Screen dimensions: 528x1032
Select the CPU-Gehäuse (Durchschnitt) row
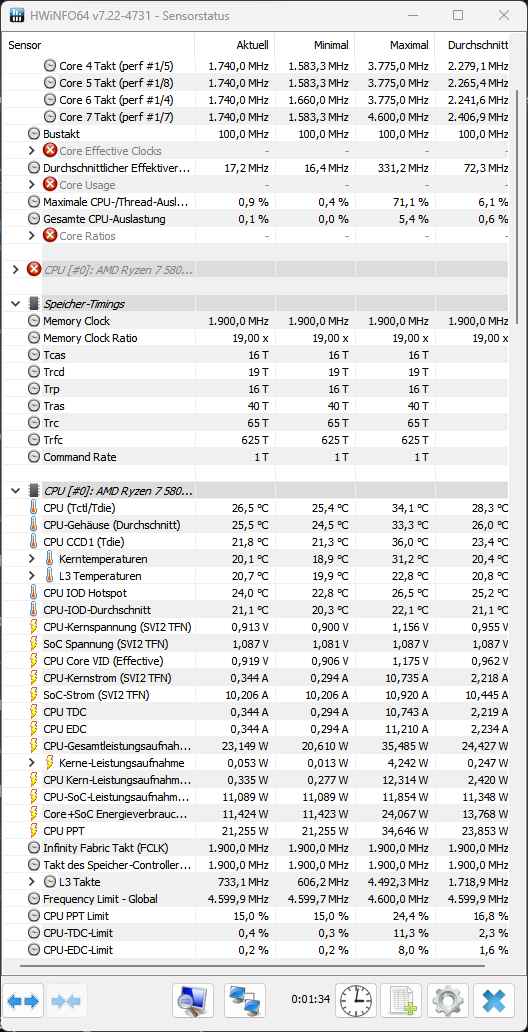pyautogui.click(x=255, y=525)
